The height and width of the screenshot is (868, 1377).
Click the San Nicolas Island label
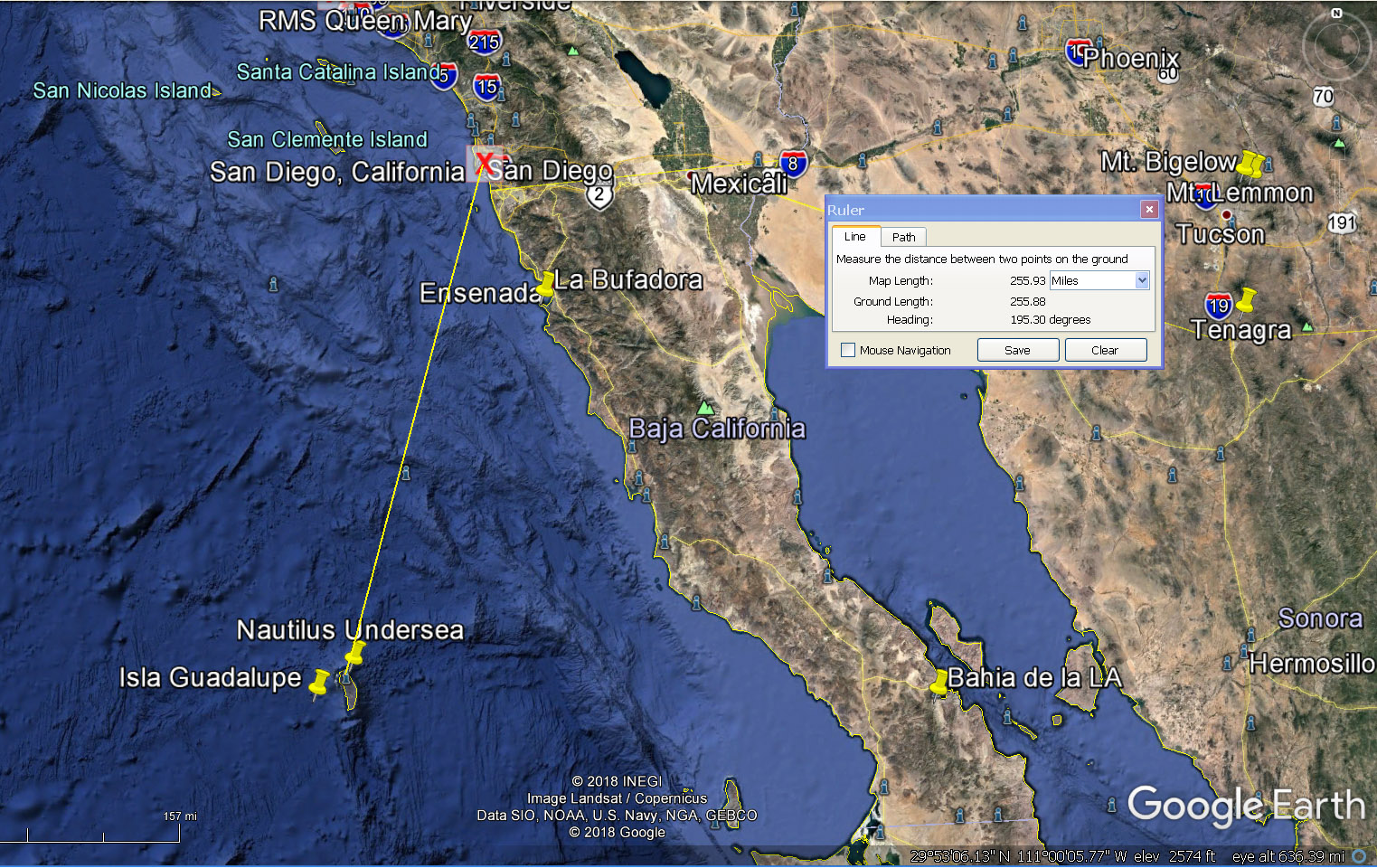pos(122,90)
